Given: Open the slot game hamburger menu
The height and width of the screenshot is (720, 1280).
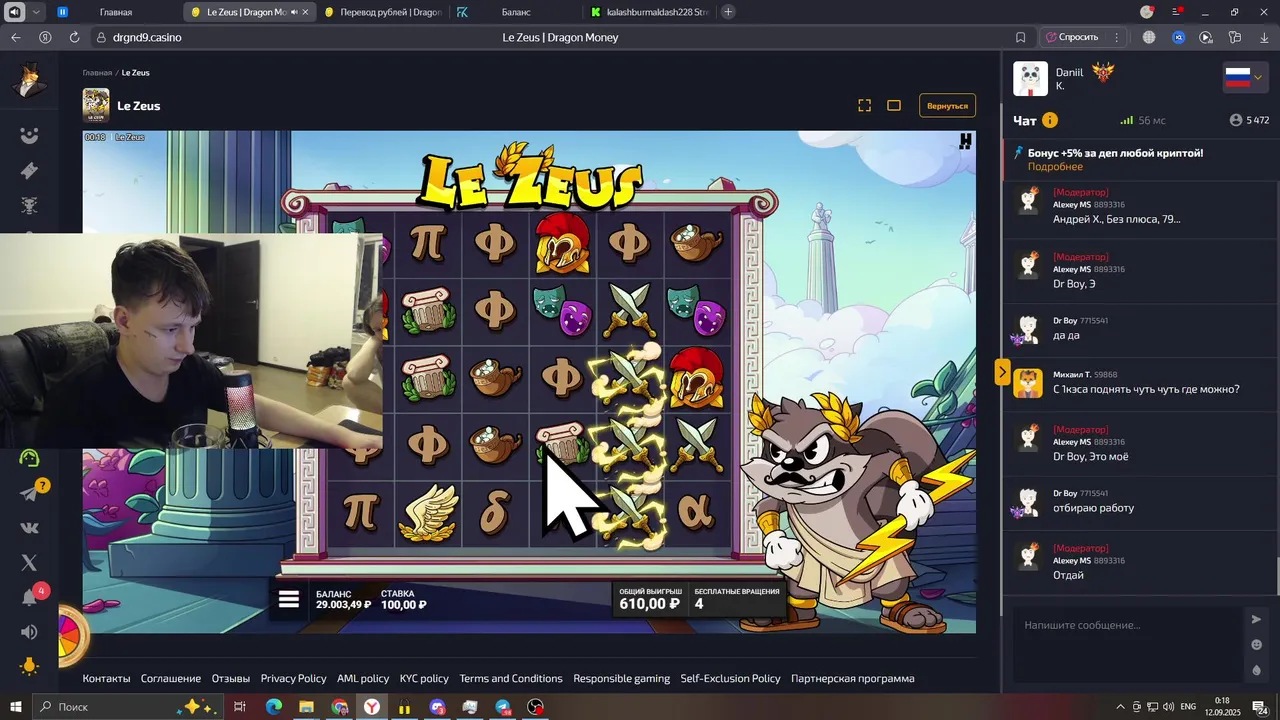Looking at the screenshot, I should pyautogui.click(x=288, y=599).
